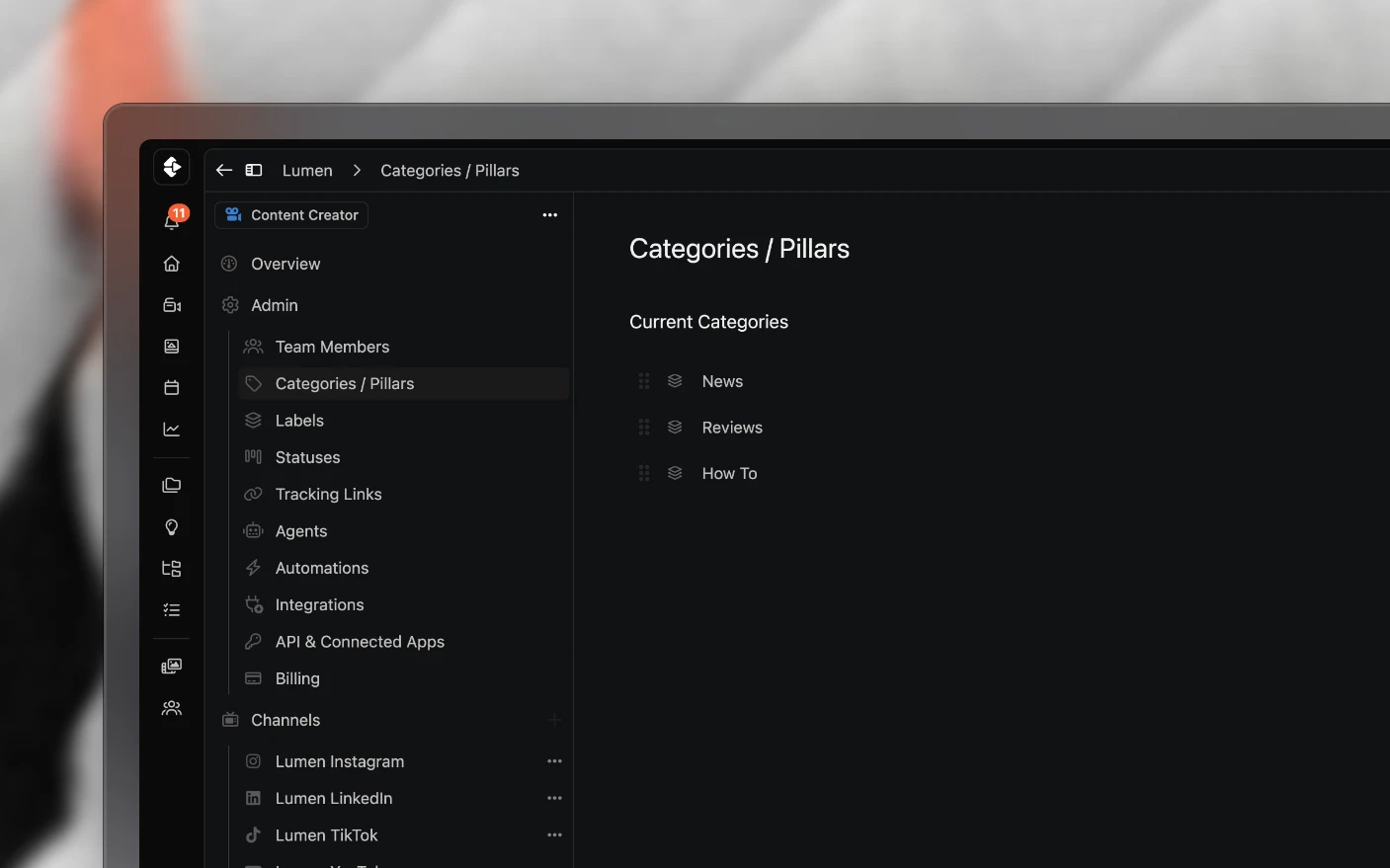
Task: Open the lightbulb ideas icon in left rail
Action: point(172,527)
